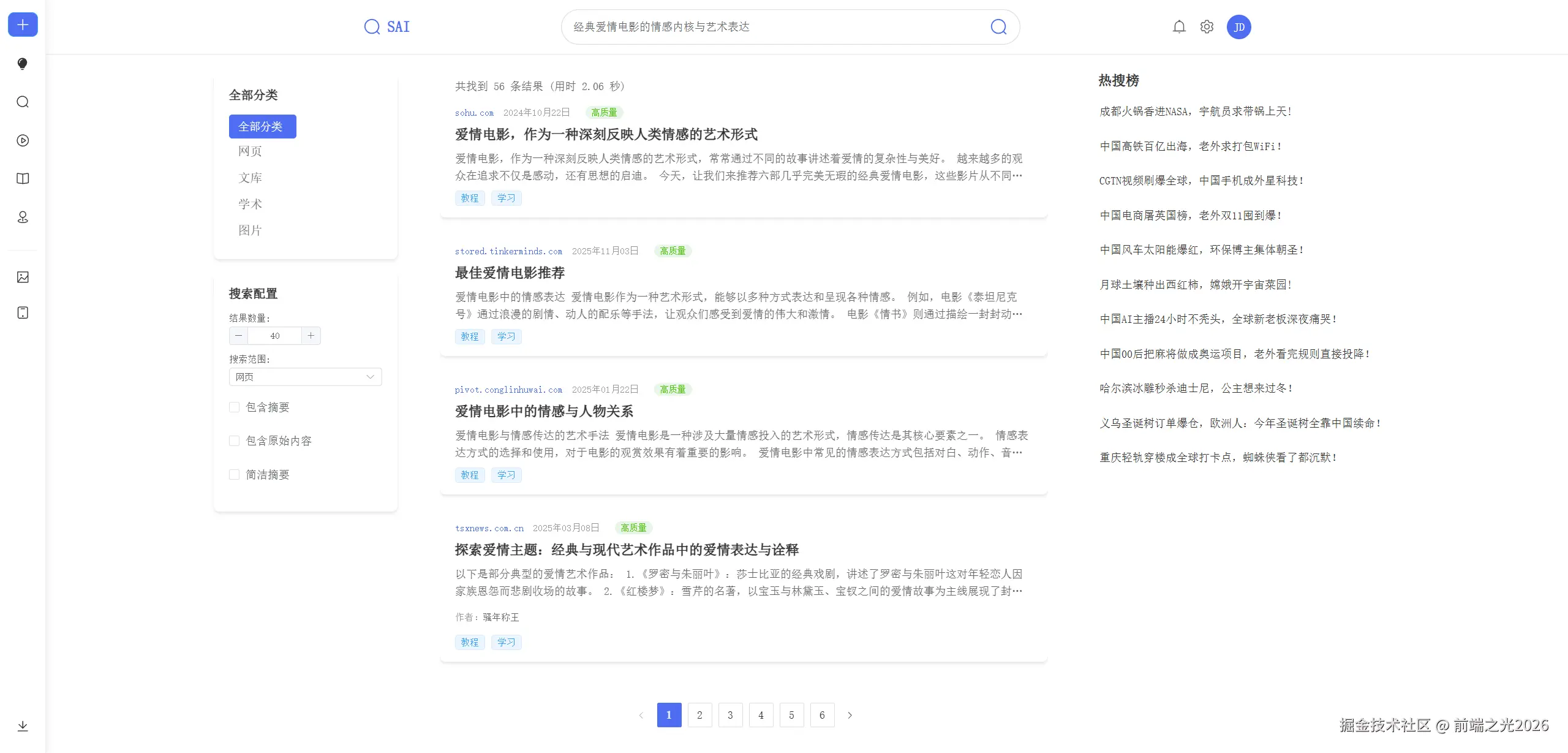Open the book icon in sidebar

[x=23, y=179]
